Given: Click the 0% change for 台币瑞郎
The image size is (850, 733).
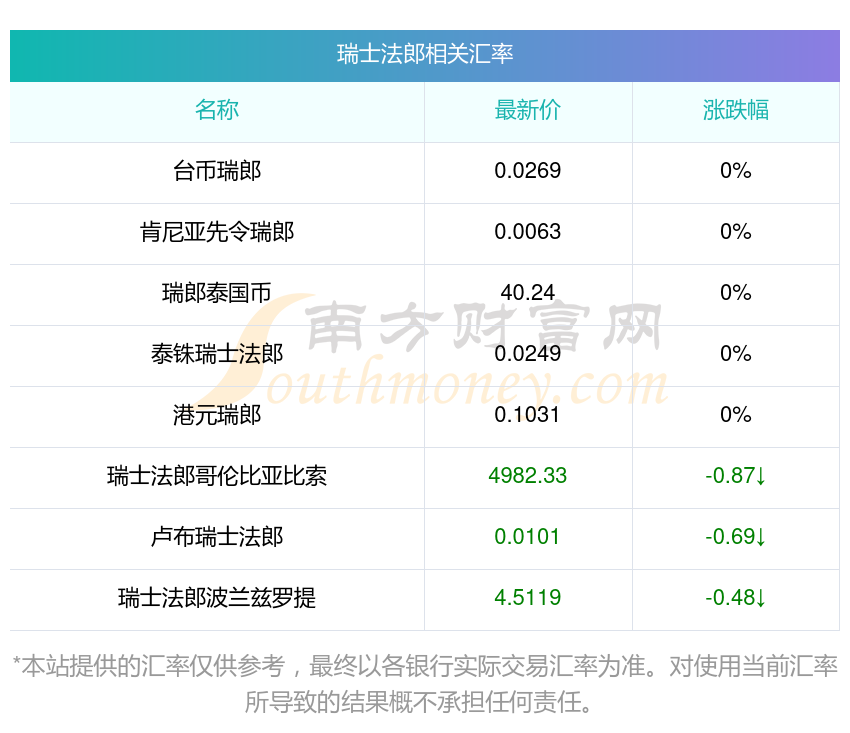Looking at the screenshot, I should (x=736, y=171).
